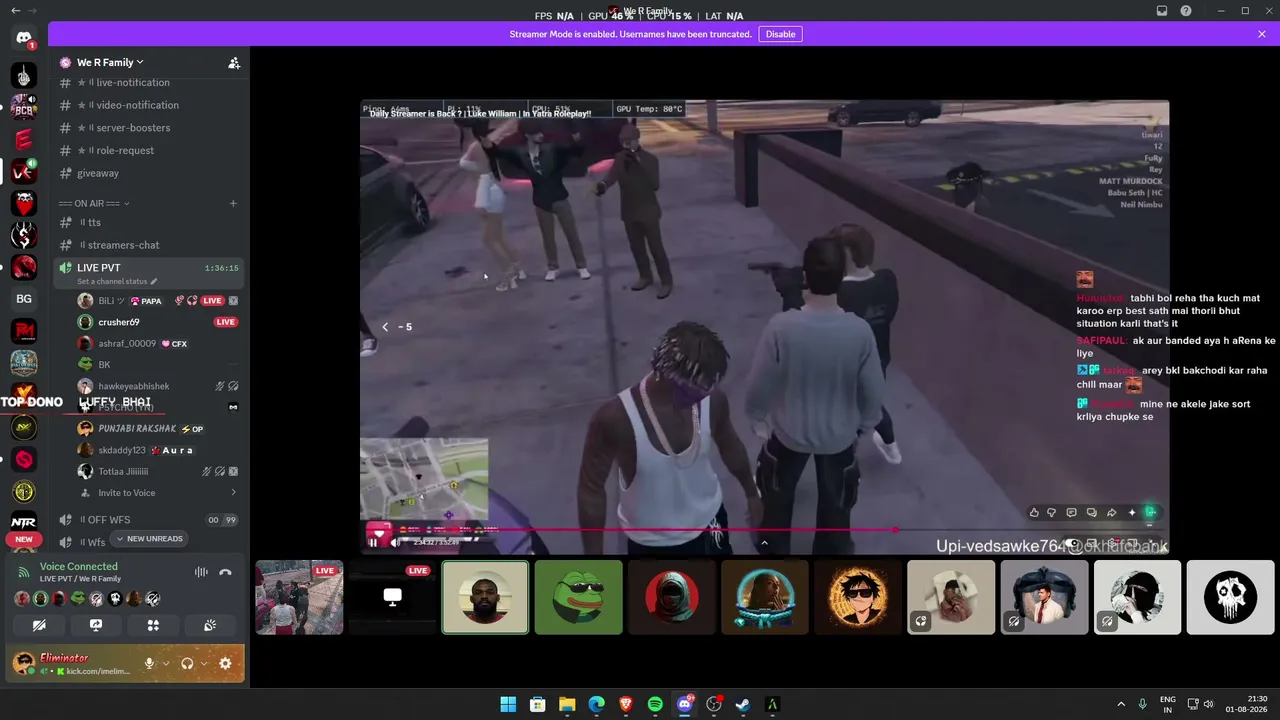Open the Eliminator user profile
1280x720 pixels.
[72, 663]
